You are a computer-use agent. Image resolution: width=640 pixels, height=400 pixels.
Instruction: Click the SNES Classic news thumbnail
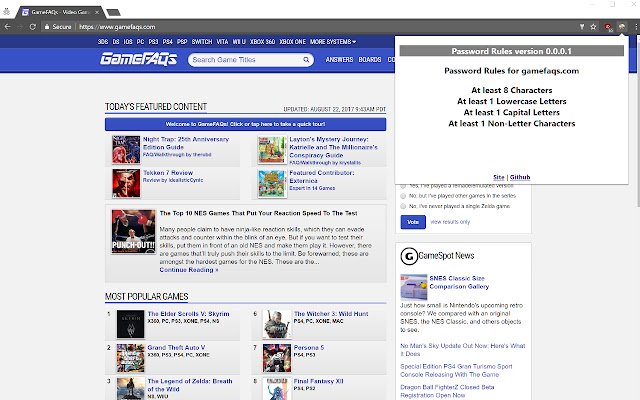click(x=414, y=287)
